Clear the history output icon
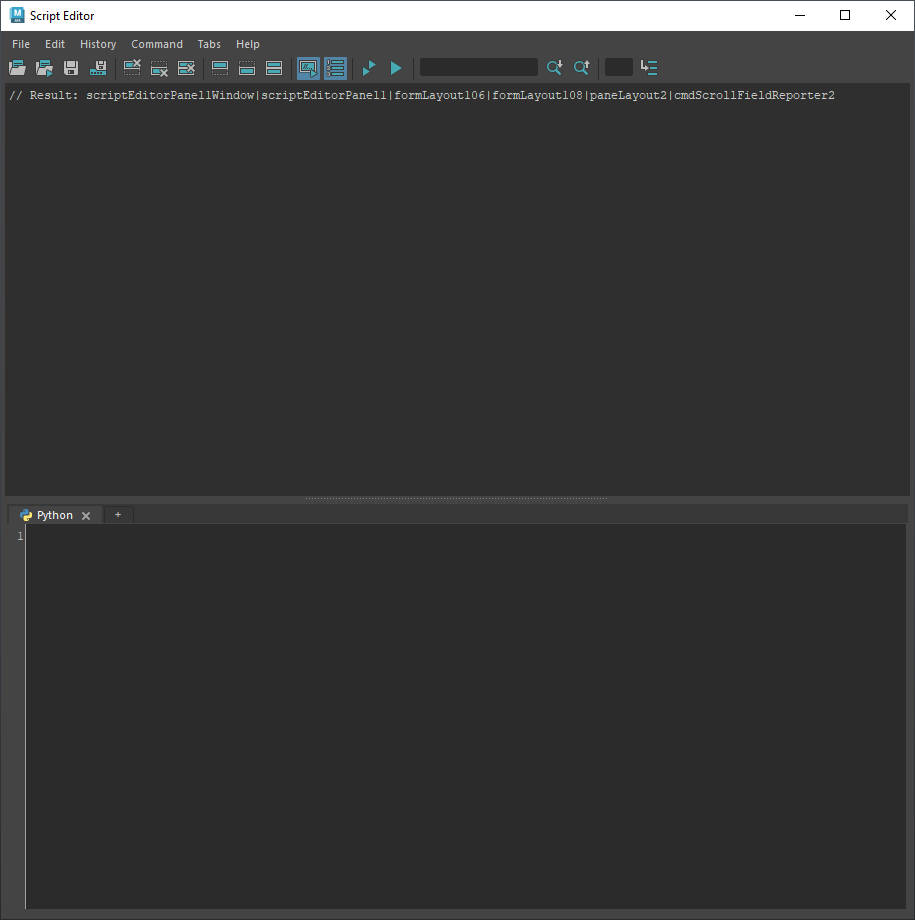This screenshot has height=920, width=915. click(132, 68)
